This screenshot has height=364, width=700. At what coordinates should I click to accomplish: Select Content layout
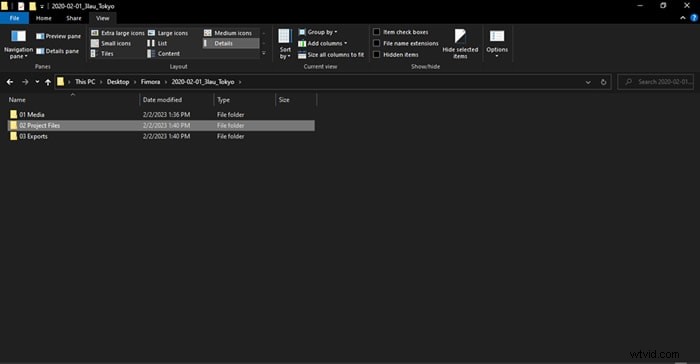pyautogui.click(x=164, y=54)
